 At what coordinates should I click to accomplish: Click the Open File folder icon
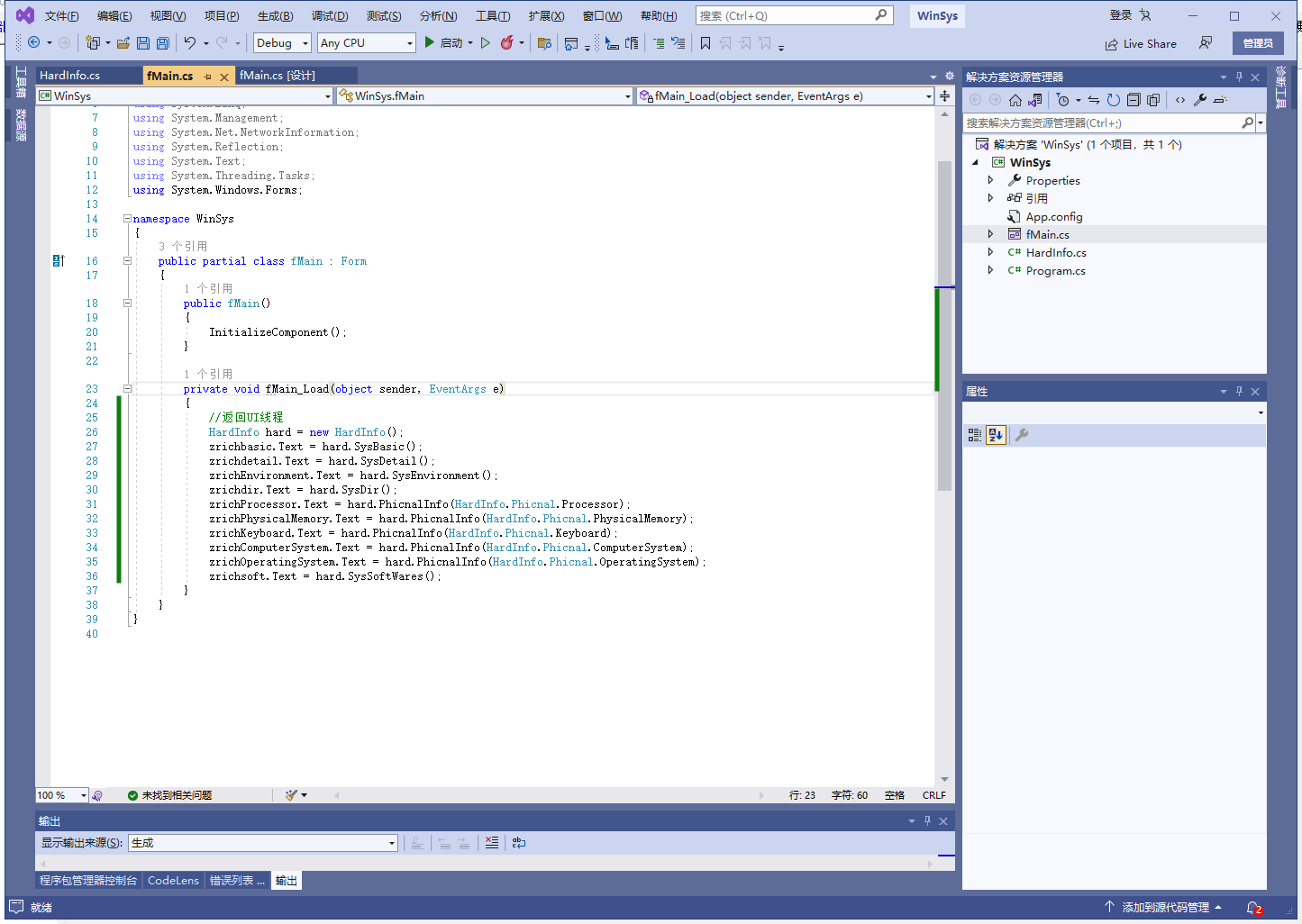[123, 42]
